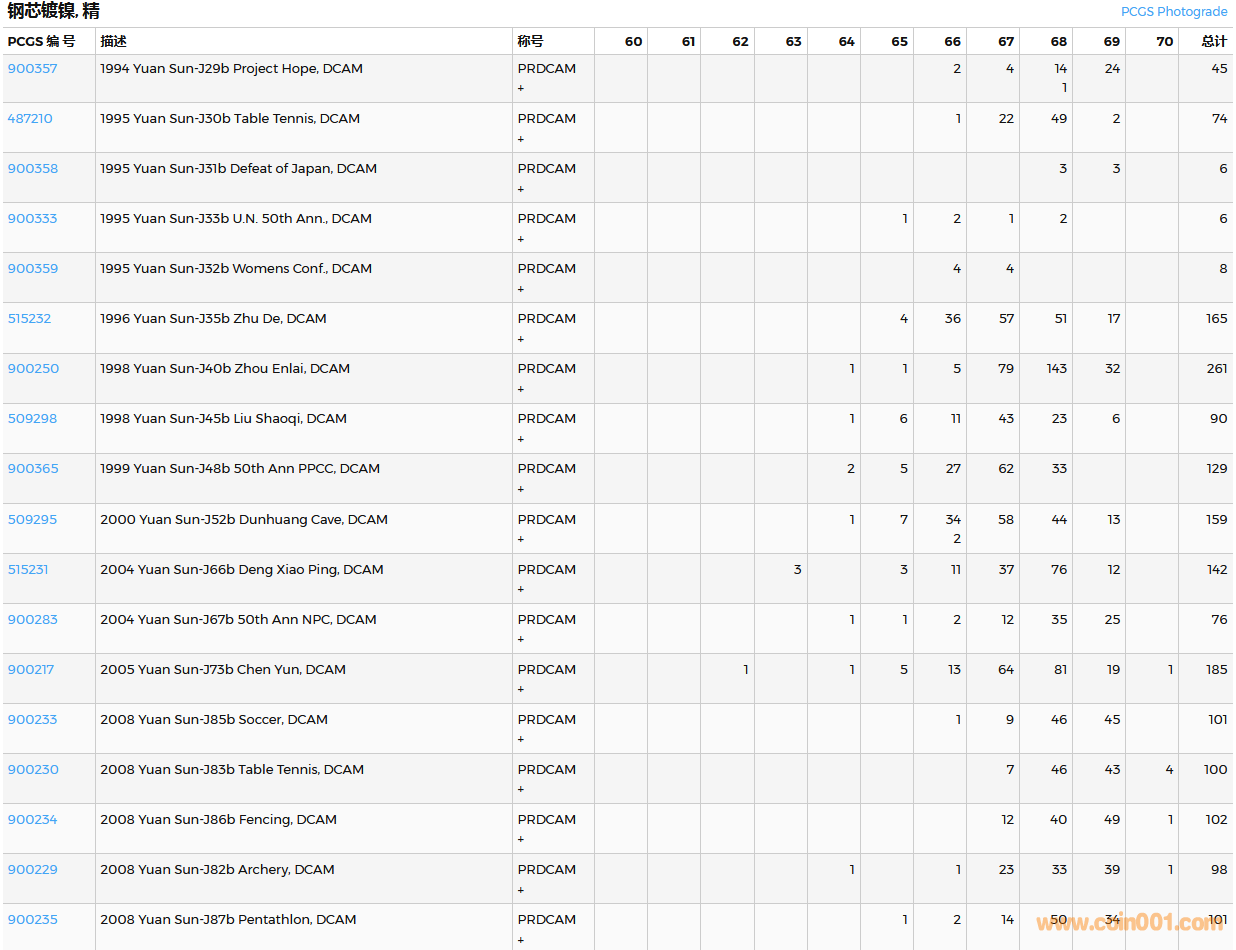The height and width of the screenshot is (950, 1236).
Task: Expand plus sign under Project Hope PRDCAM
Action: [x=521, y=89]
